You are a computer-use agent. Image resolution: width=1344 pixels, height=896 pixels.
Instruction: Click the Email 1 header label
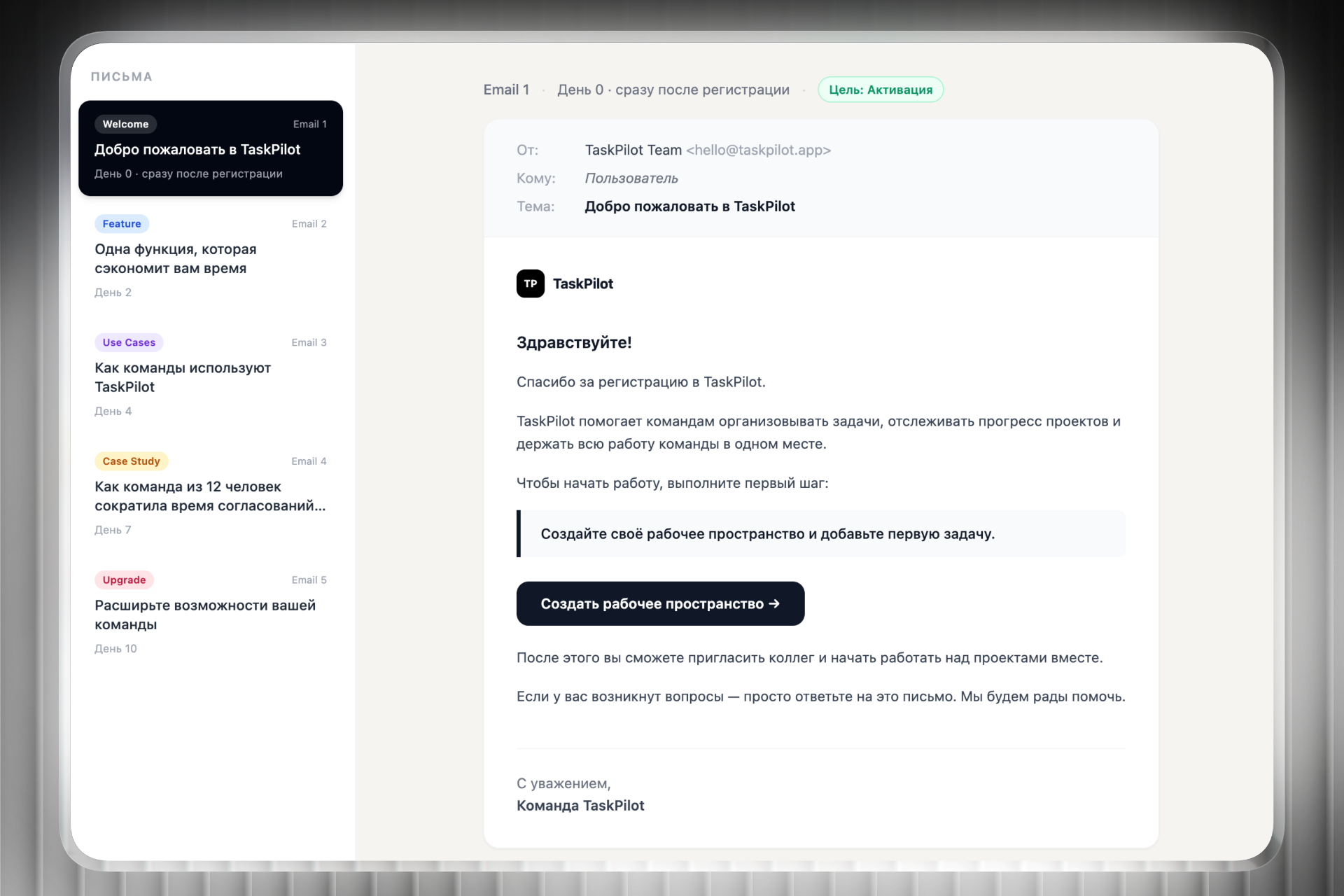[505, 90]
